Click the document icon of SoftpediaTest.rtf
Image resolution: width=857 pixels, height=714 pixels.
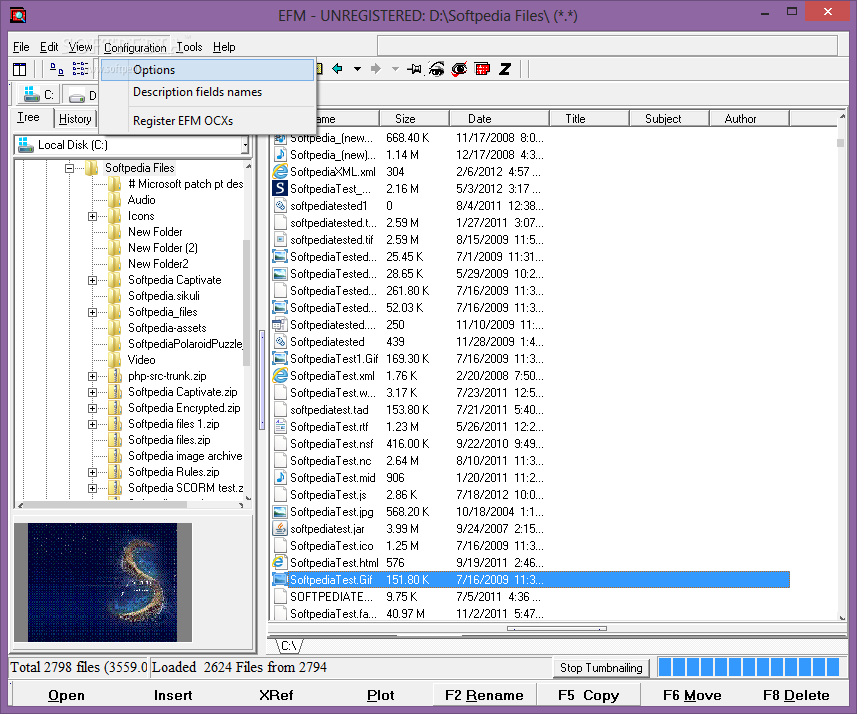coord(280,426)
